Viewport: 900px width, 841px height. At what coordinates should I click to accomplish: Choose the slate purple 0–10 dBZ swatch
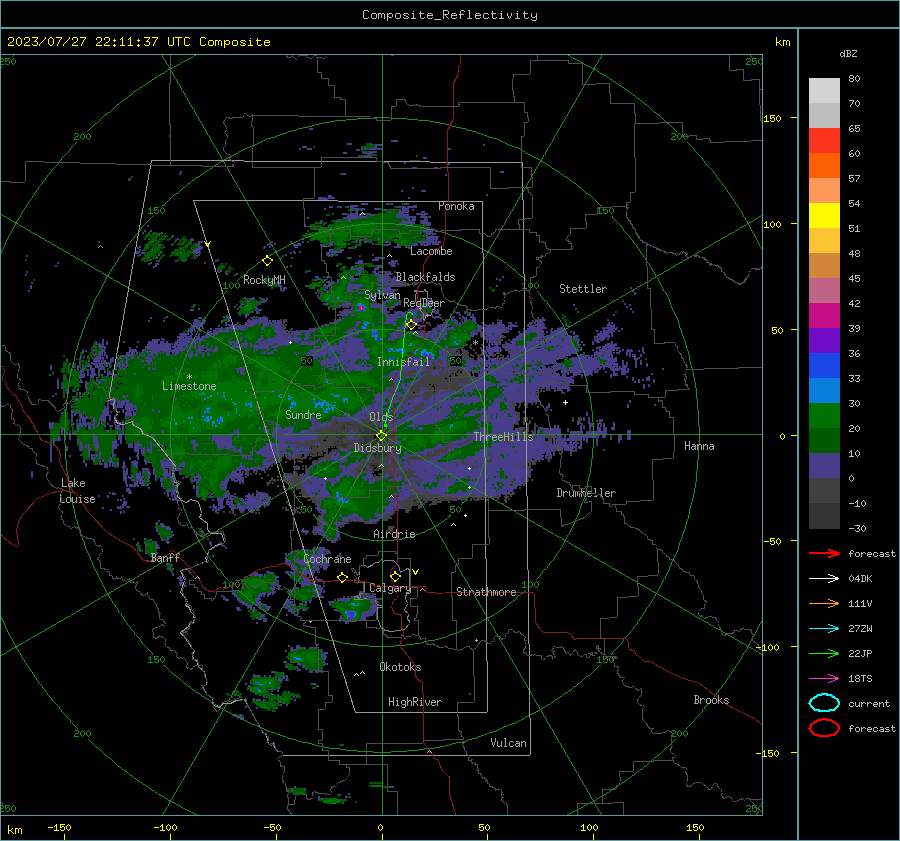(x=824, y=465)
